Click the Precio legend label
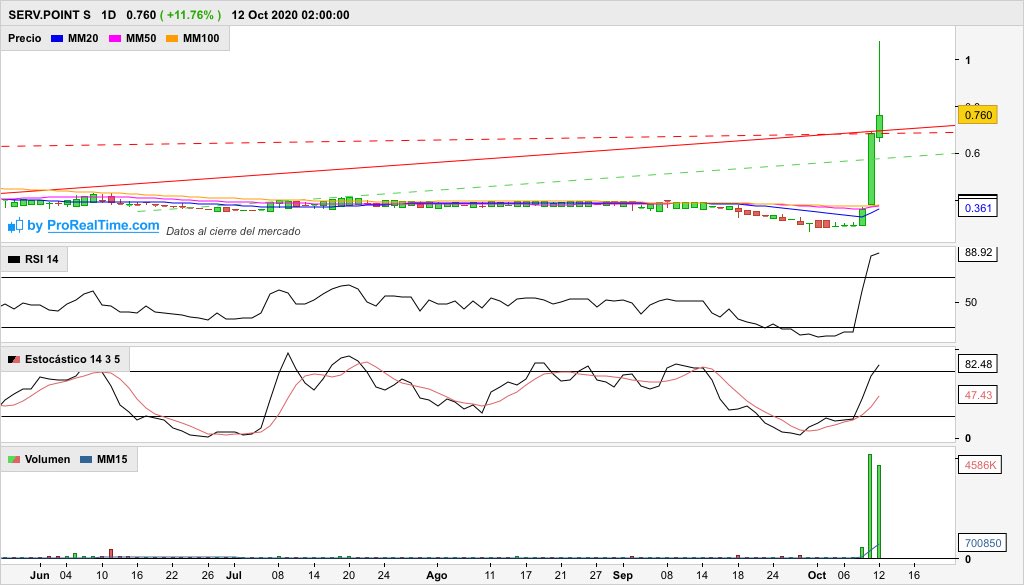 (x=25, y=39)
